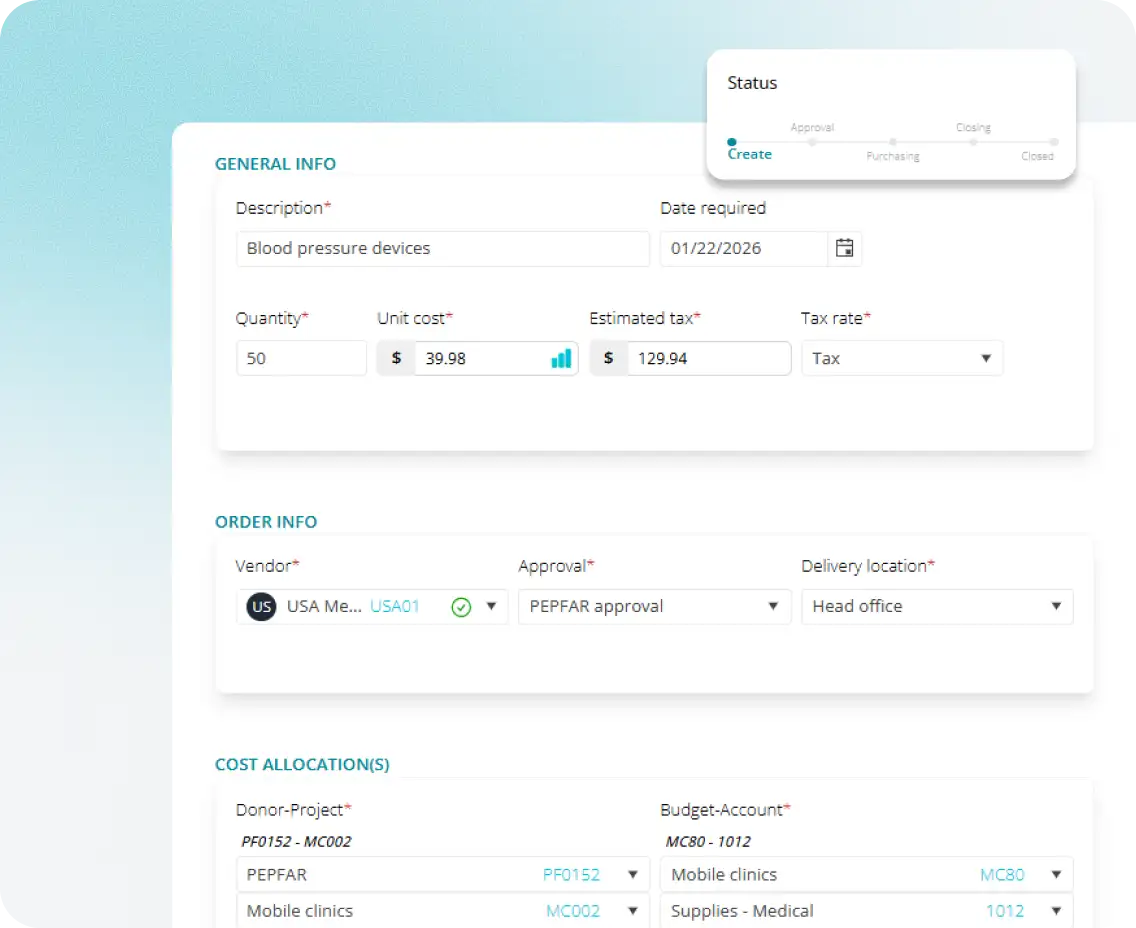Click the Unit cost dollar sign prefix

click(x=396, y=359)
